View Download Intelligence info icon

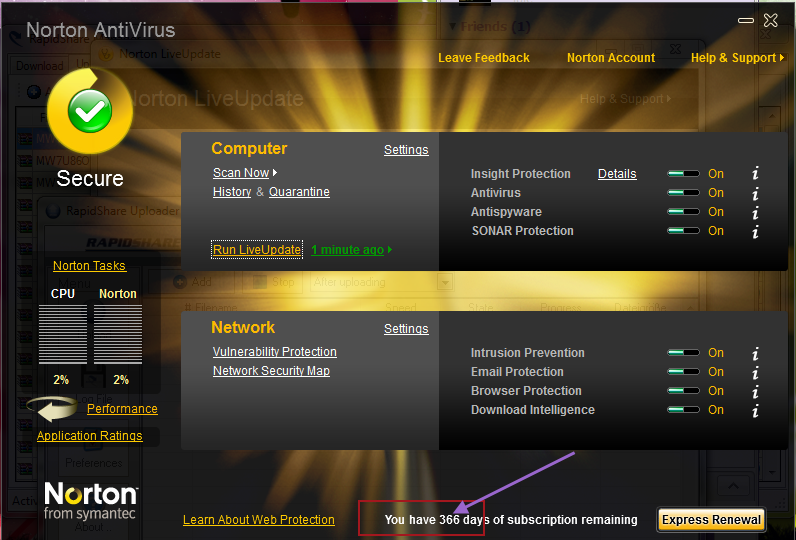click(755, 410)
